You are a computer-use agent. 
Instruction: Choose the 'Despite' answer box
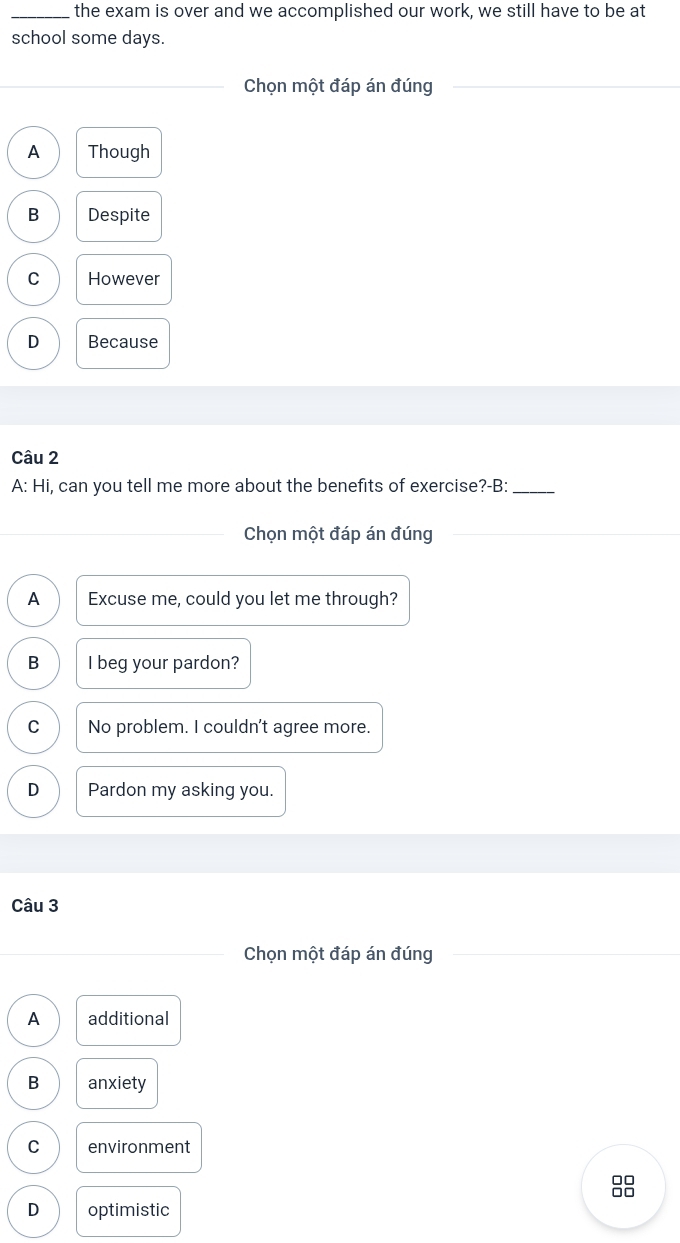point(119,215)
